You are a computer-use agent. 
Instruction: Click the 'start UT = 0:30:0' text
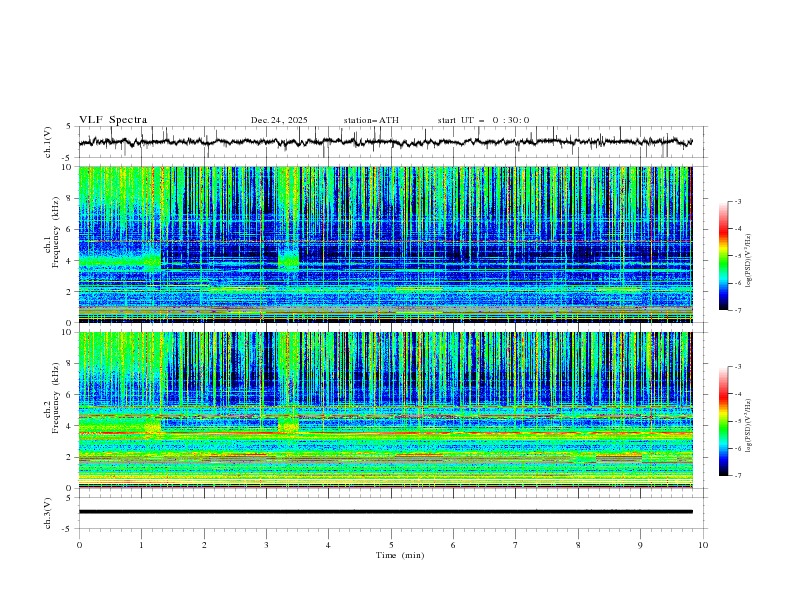483,120
